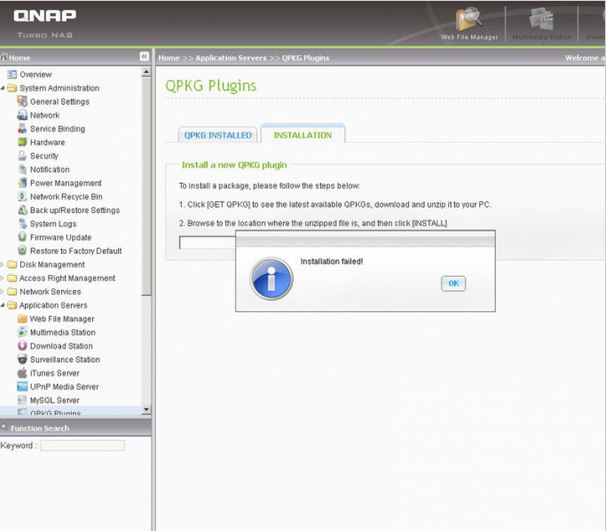Open the Home sidebar header
Viewport: 607px width, 531px height.
pyautogui.click(x=16, y=58)
